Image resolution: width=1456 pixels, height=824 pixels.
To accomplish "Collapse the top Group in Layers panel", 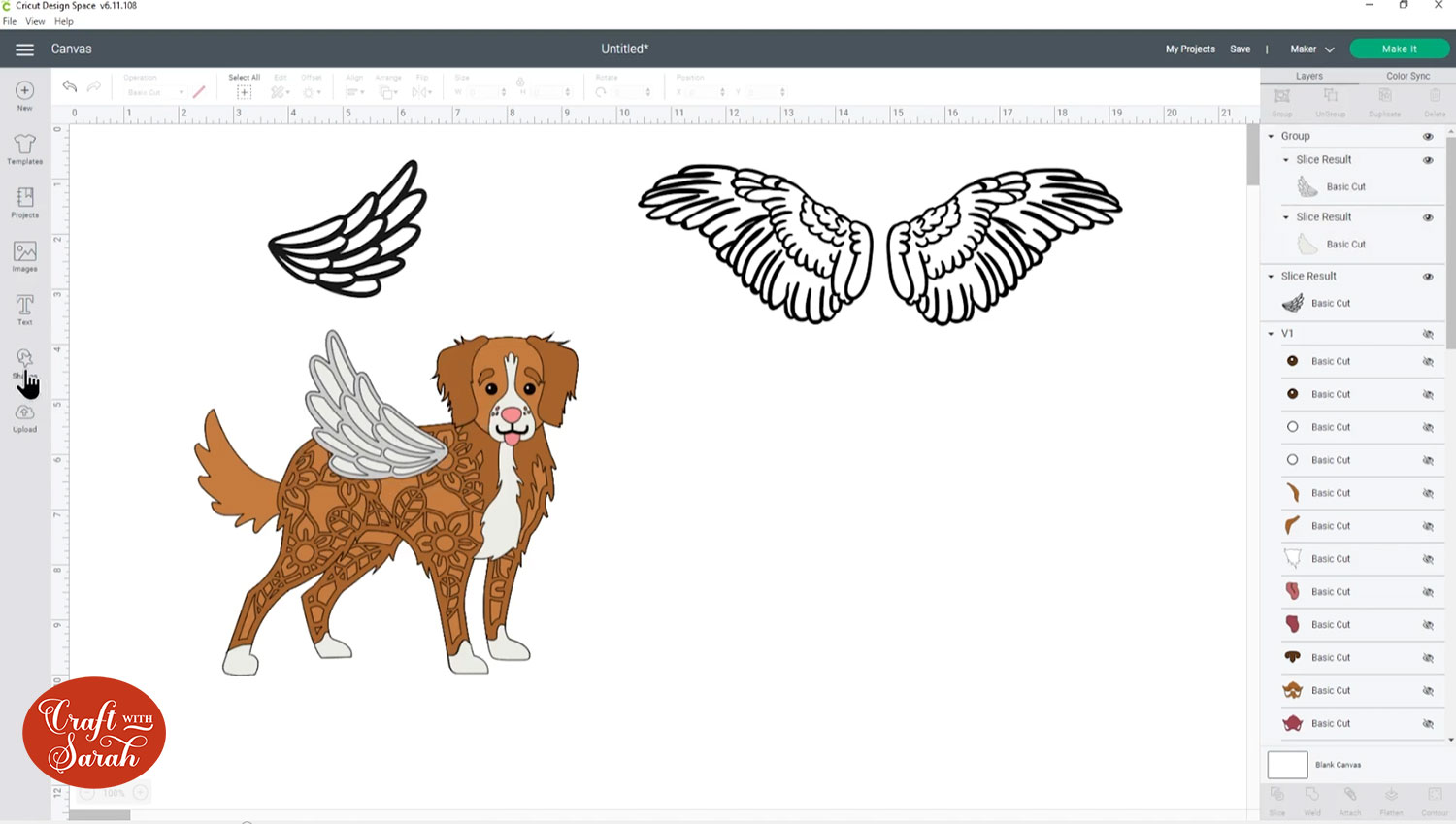I will point(1271,137).
